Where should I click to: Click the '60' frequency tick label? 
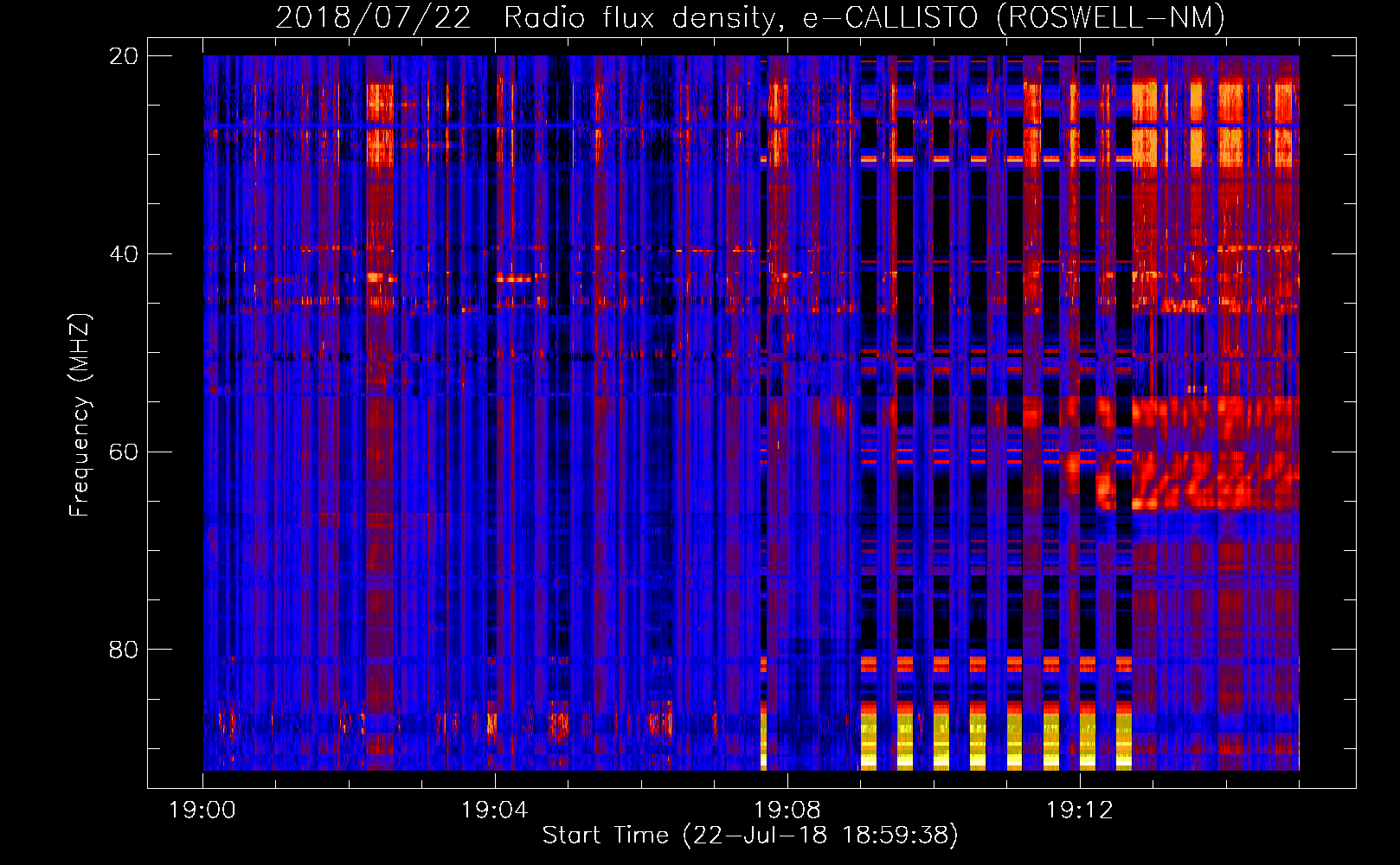tap(124, 452)
